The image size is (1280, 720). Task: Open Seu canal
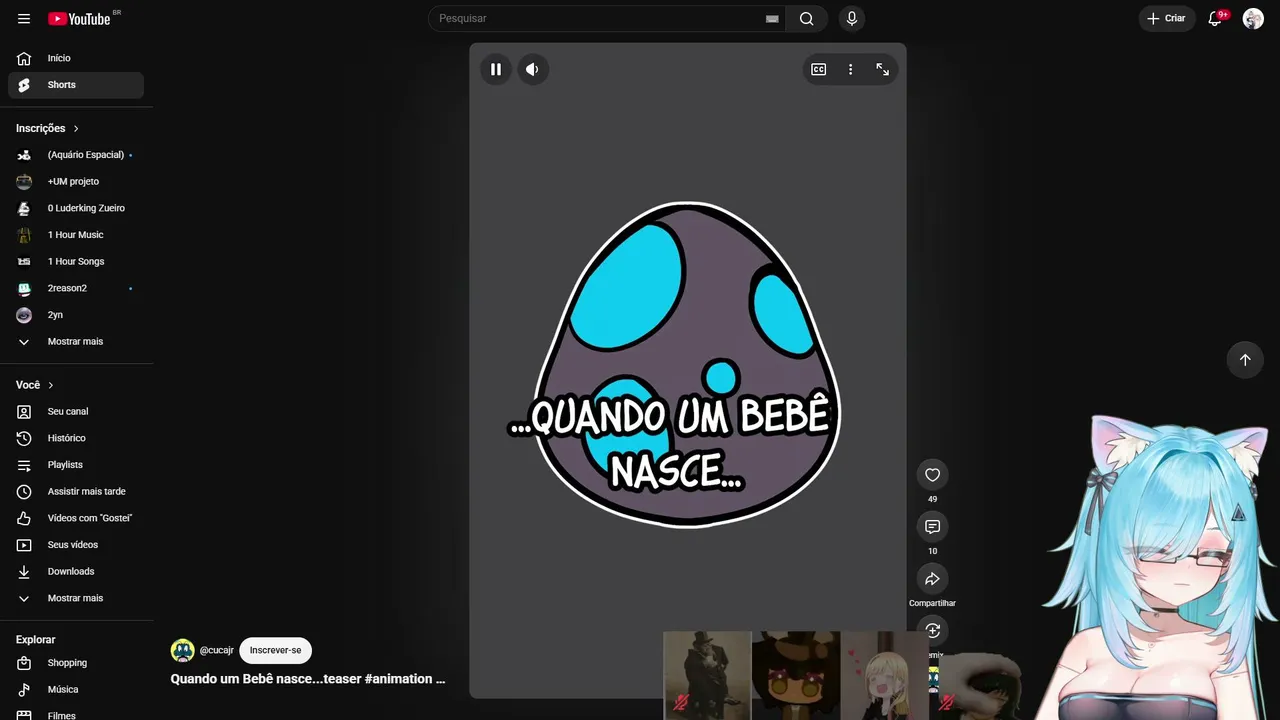tap(76, 411)
